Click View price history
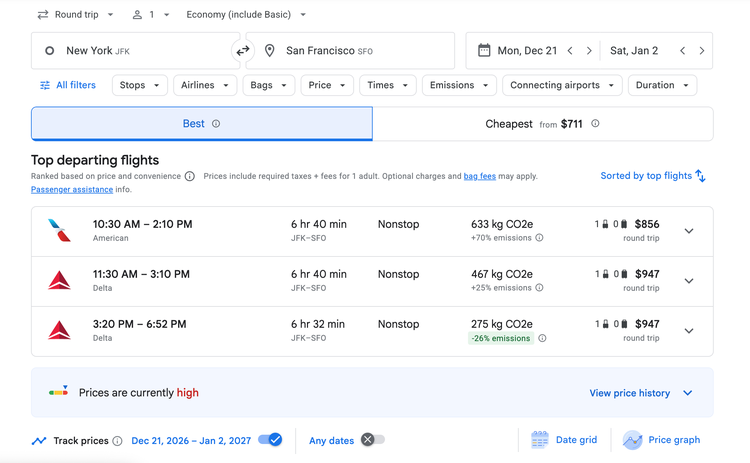750x463 pixels. (629, 393)
